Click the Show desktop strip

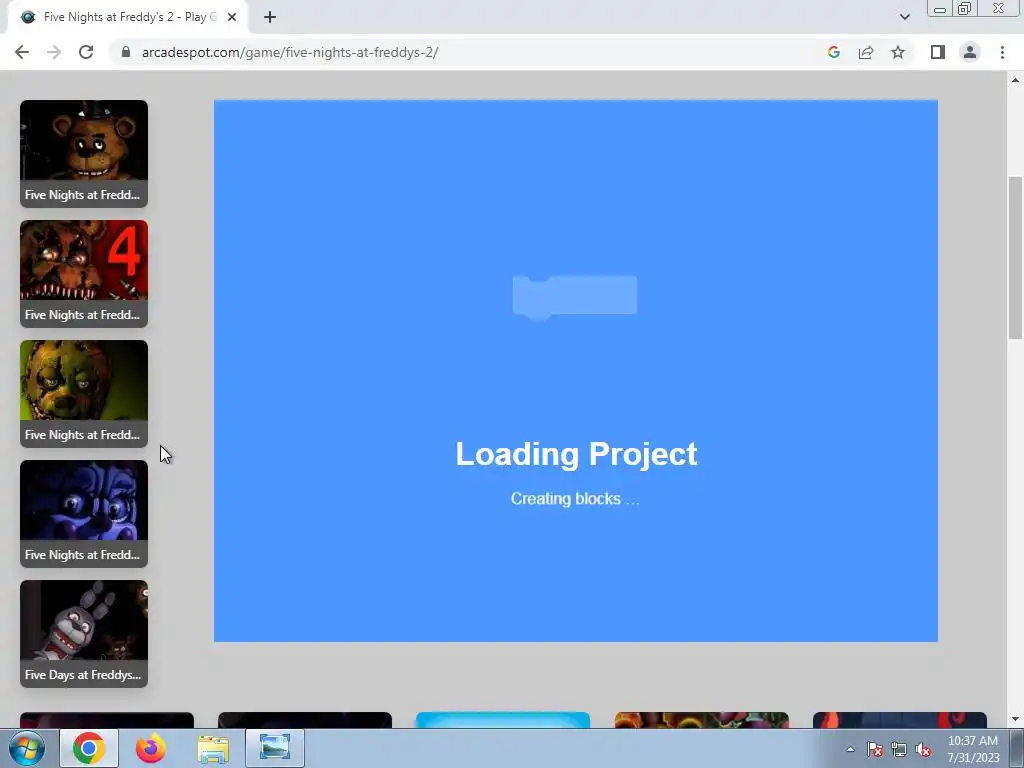[1017, 748]
